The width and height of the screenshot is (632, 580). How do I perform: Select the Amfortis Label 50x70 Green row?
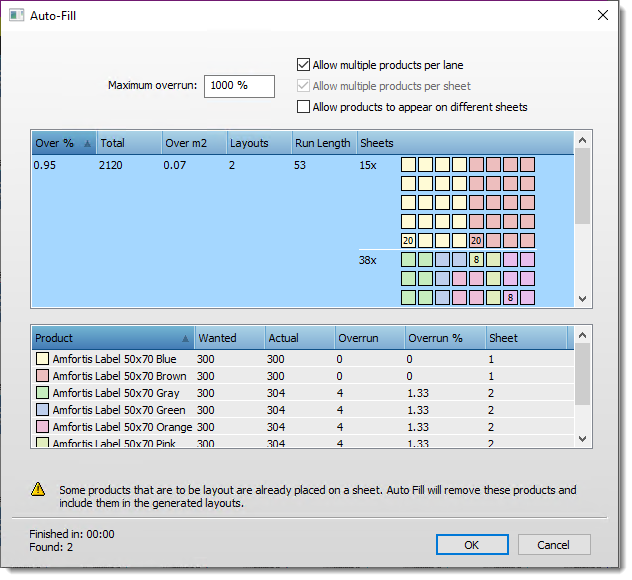303,410
